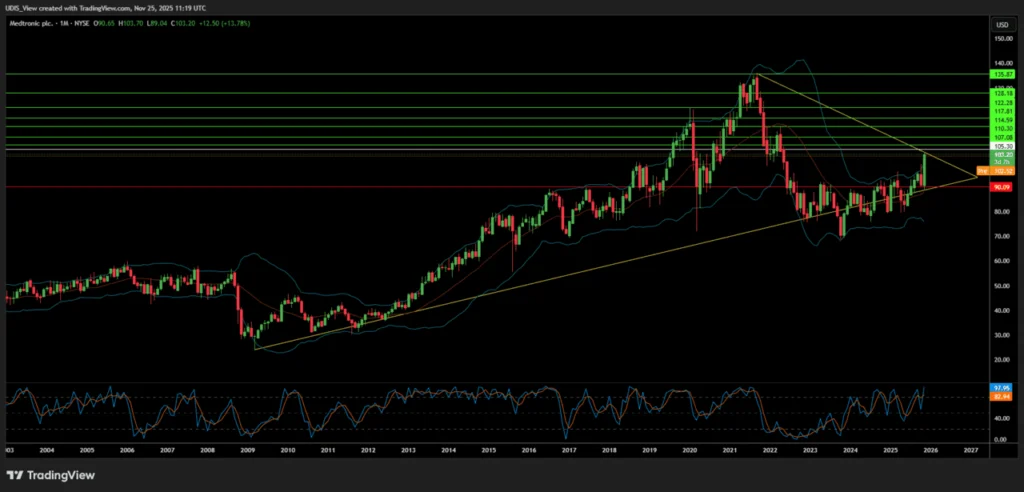Click the orange Pre 102.52 price label
The image size is (1024, 492).
click(995, 170)
